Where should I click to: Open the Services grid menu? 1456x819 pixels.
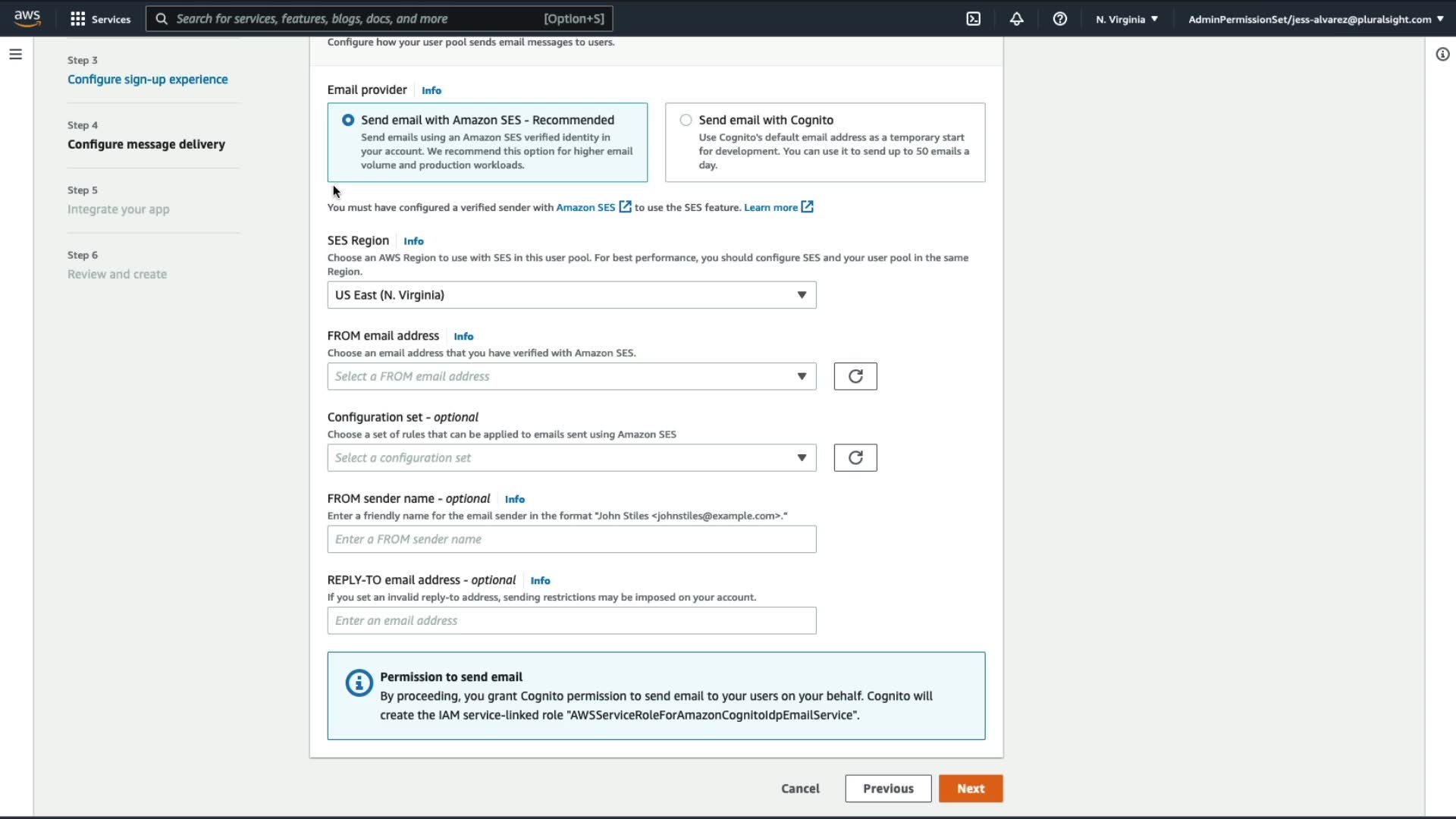point(100,19)
